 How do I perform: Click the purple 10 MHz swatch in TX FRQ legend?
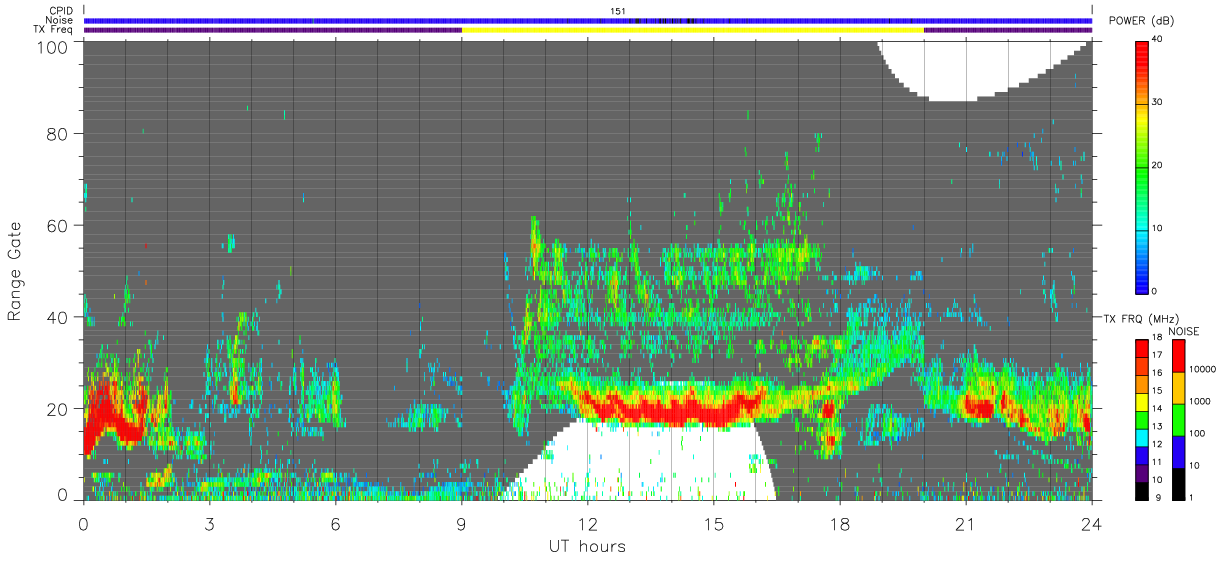pos(1142,473)
